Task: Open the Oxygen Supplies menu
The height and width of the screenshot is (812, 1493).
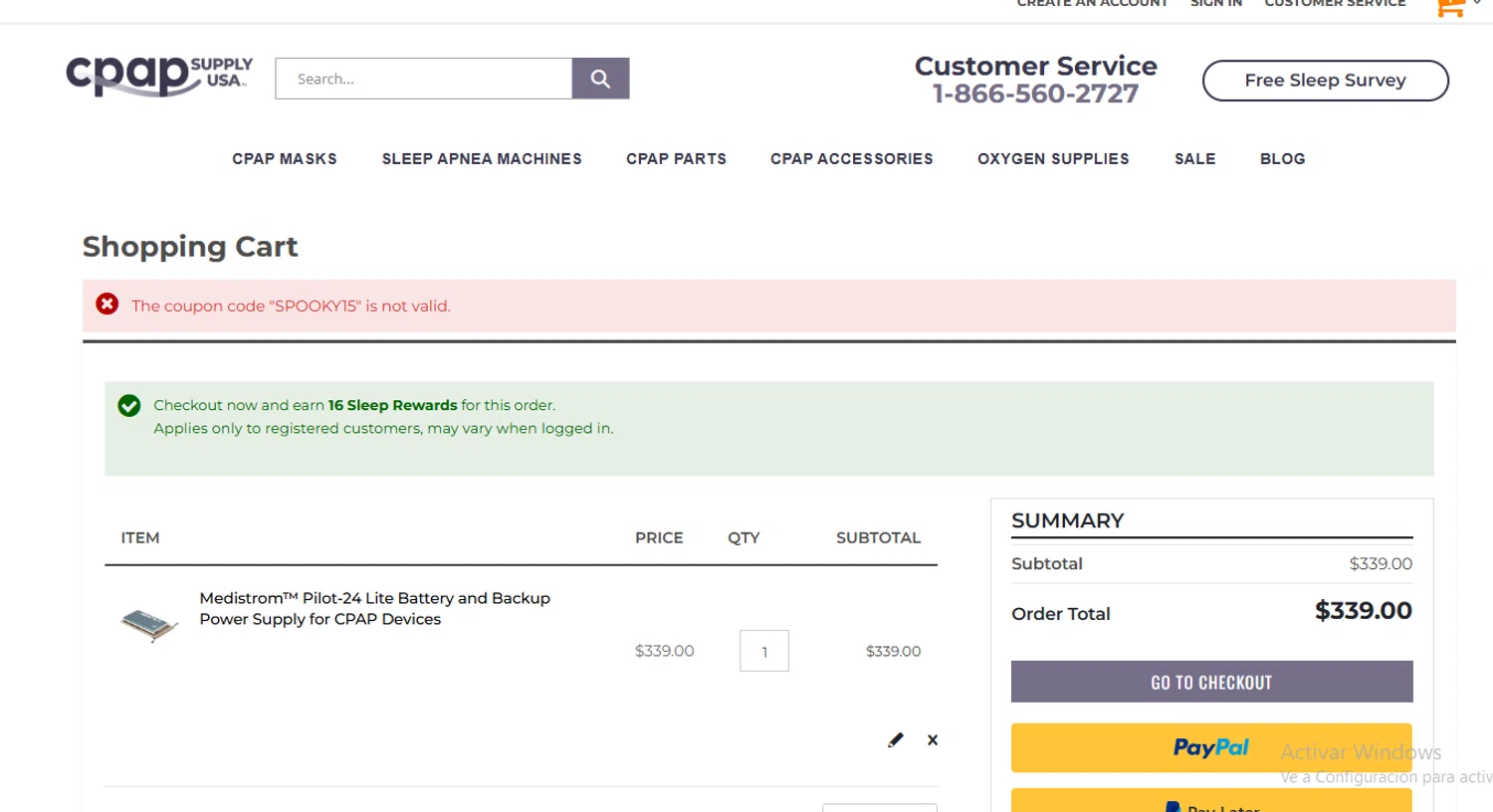Action: point(1053,159)
